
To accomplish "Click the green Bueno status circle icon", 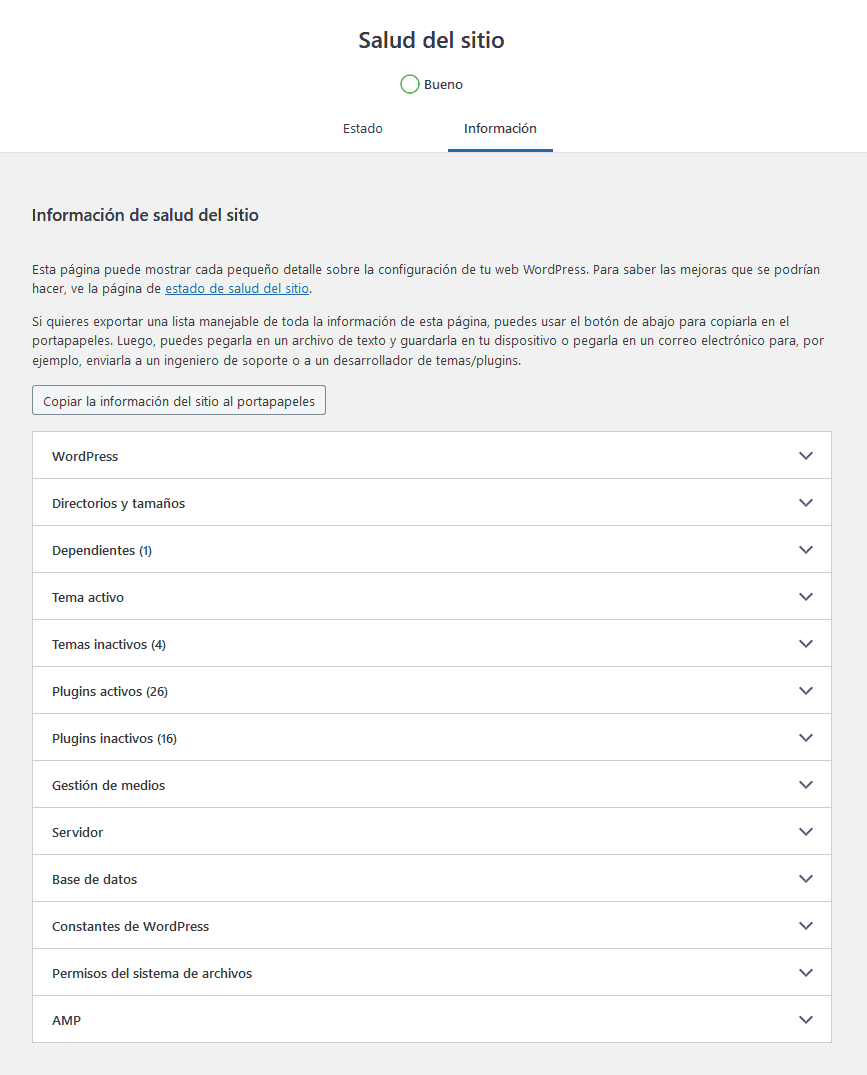I will click(409, 85).
